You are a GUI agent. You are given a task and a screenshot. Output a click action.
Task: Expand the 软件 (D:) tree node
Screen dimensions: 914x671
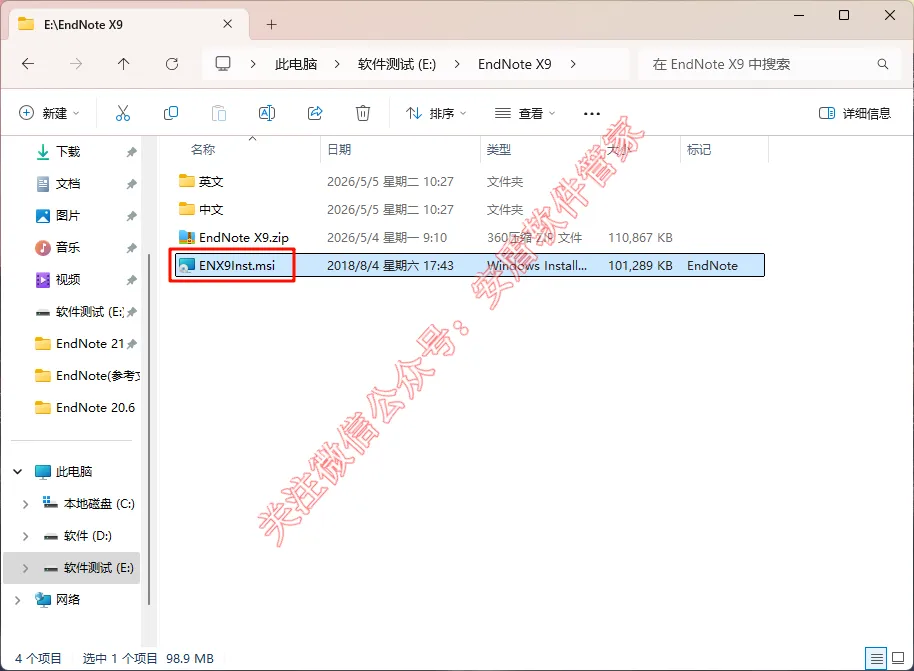point(25,536)
